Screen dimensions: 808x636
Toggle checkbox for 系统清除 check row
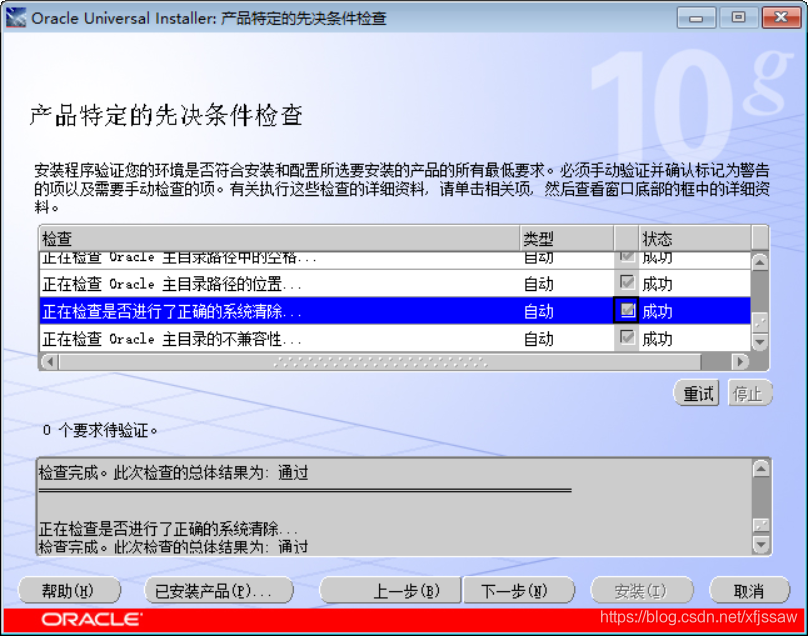pos(627,310)
